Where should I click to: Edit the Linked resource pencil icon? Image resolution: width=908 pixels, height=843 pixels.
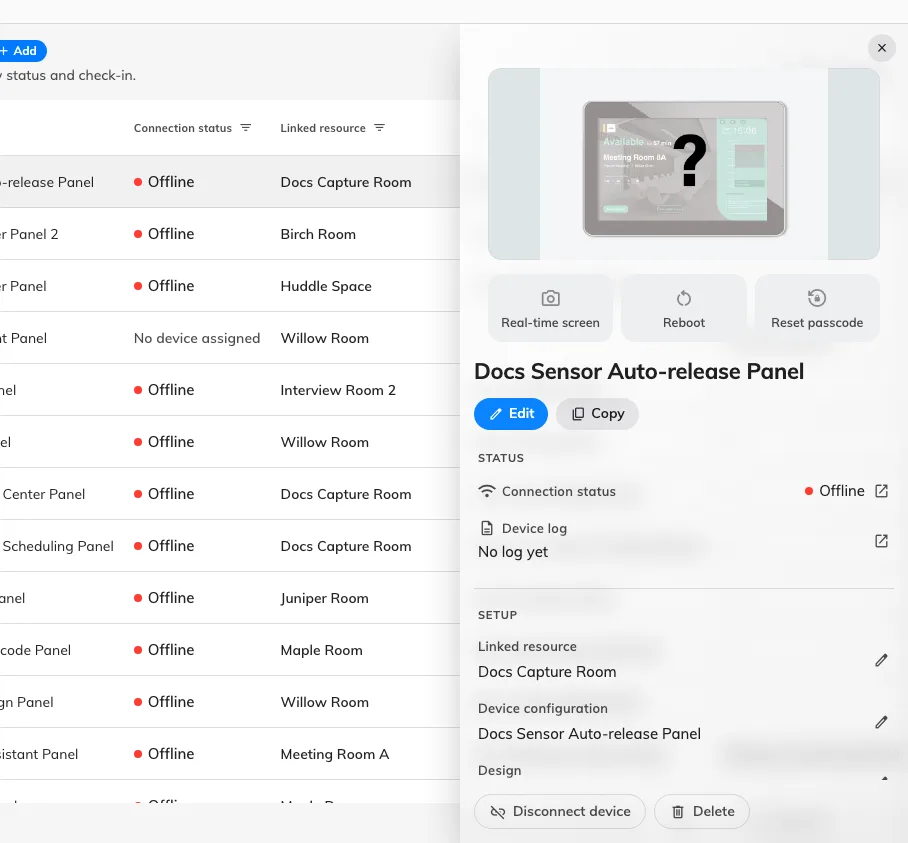click(x=881, y=660)
